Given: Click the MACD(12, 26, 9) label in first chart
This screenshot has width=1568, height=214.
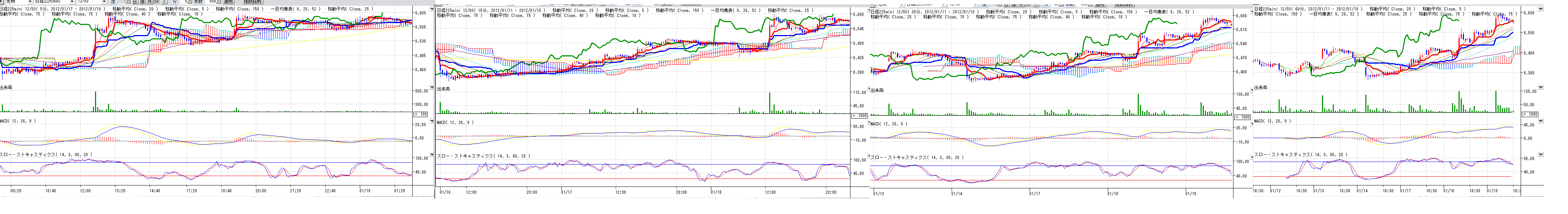Looking at the screenshot, I should click(18, 121).
